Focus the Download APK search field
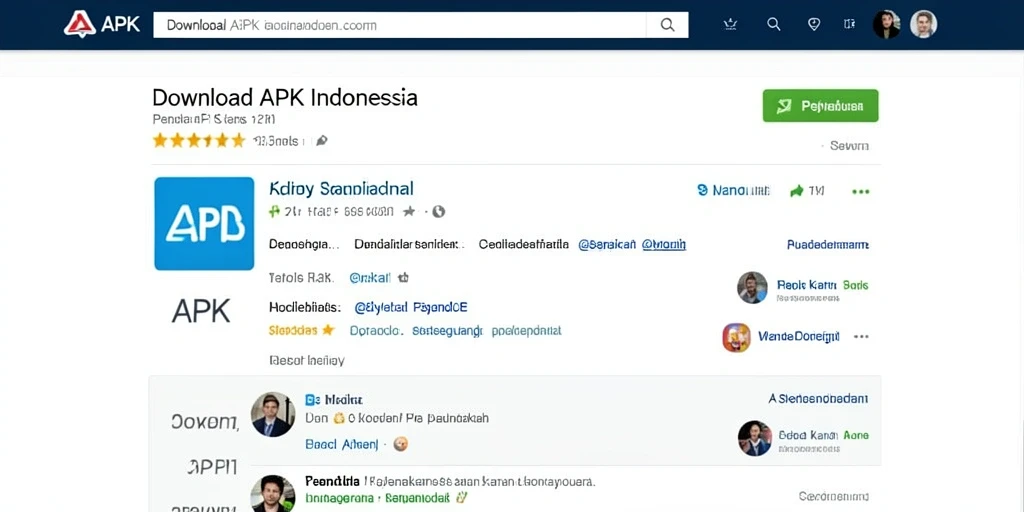1024x512 pixels. [399, 25]
